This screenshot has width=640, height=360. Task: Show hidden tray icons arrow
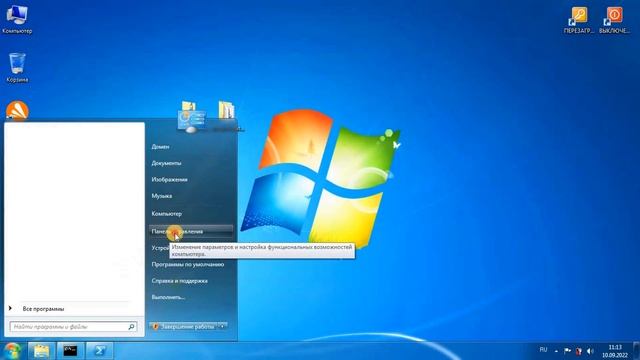click(556, 351)
